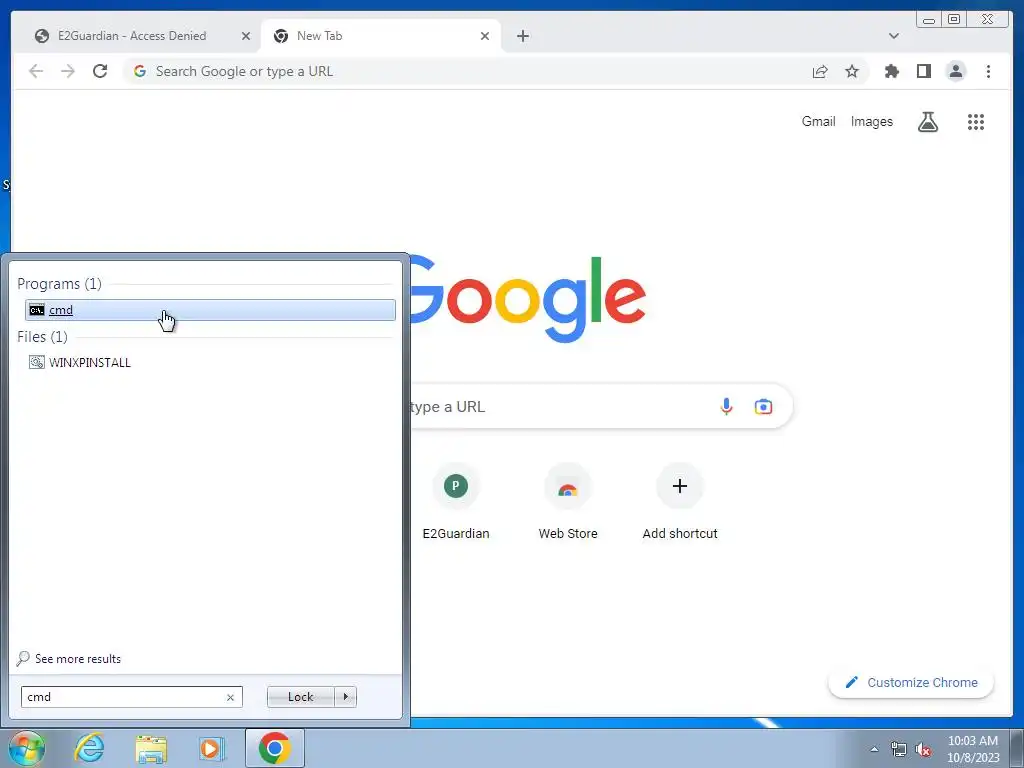
Task: Clear the Start menu search box
Action: [230, 697]
